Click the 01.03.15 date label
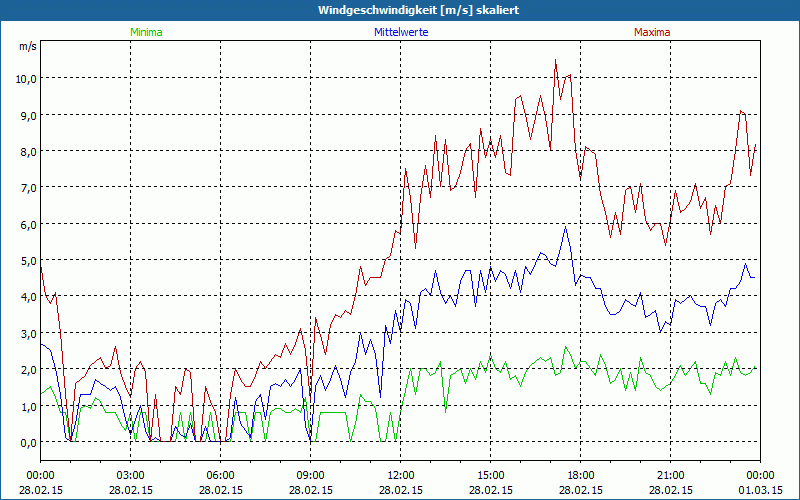 click(760, 490)
